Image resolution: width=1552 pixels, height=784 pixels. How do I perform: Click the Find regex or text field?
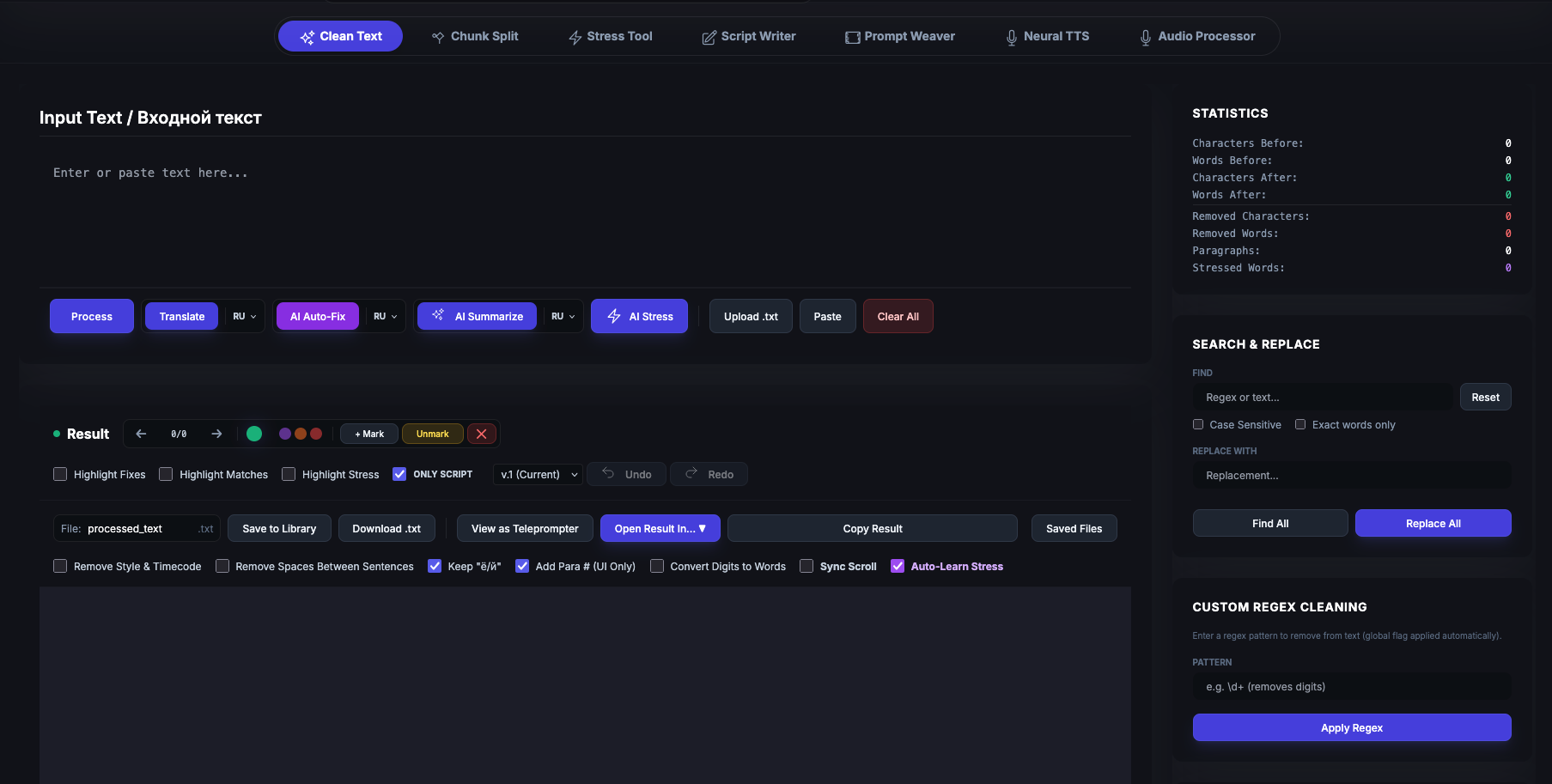tap(1323, 397)
